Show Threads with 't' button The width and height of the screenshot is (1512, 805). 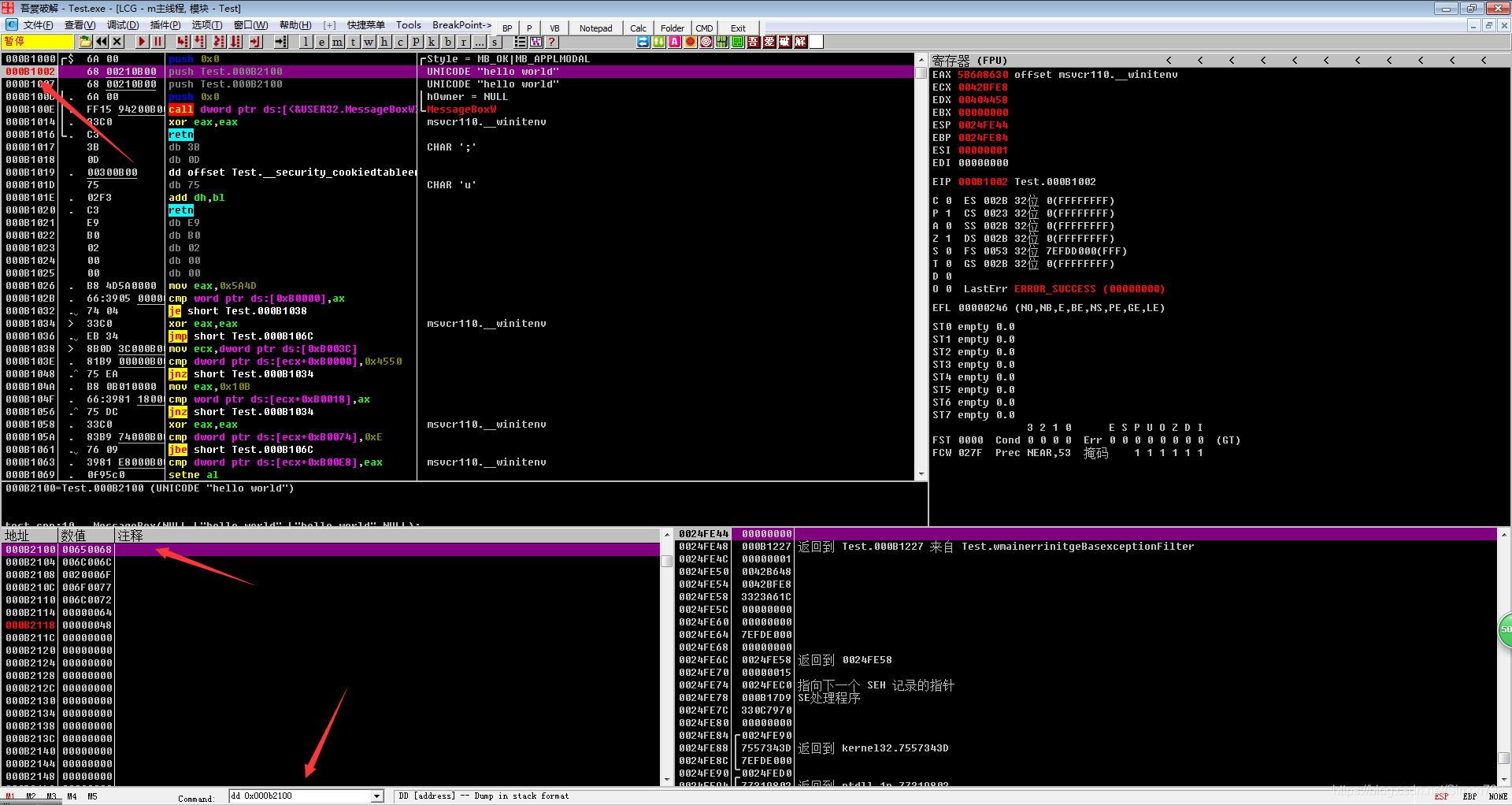pos(353,42)
